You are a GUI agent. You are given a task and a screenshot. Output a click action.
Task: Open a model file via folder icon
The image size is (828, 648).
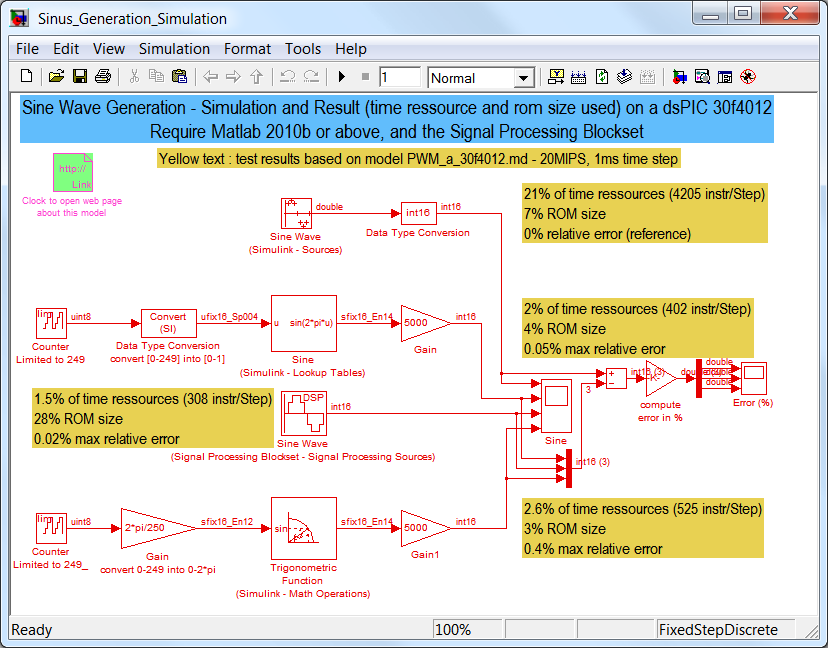click(57, 77)
